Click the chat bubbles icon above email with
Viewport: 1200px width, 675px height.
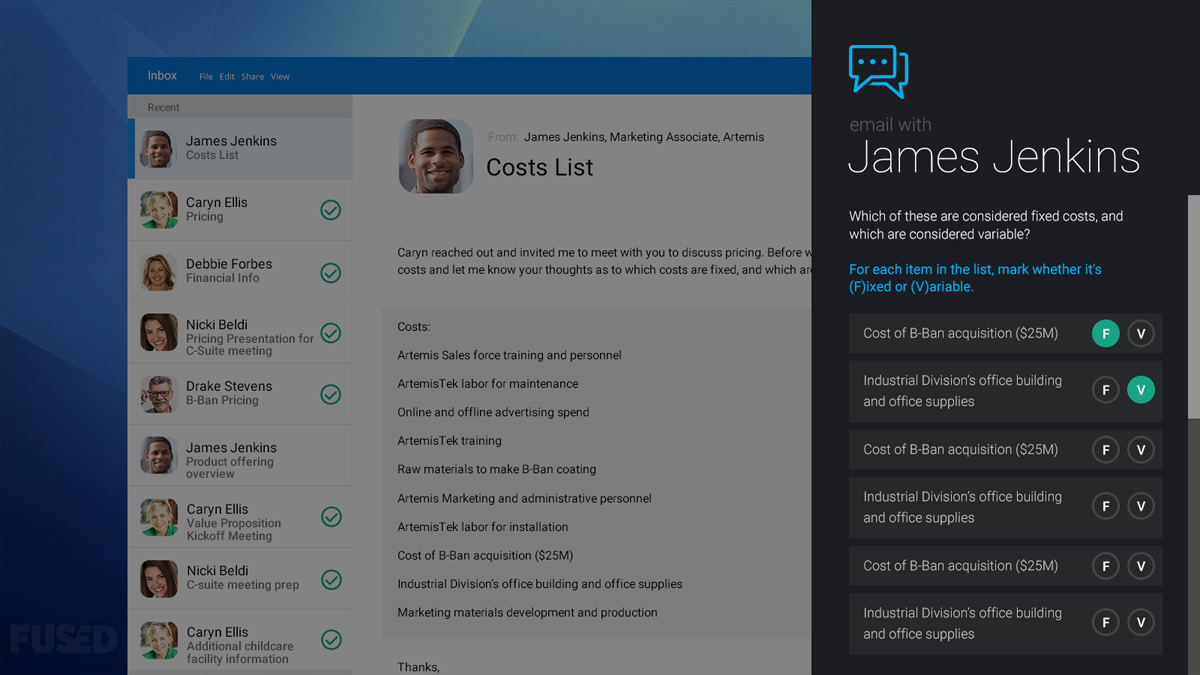878,72
